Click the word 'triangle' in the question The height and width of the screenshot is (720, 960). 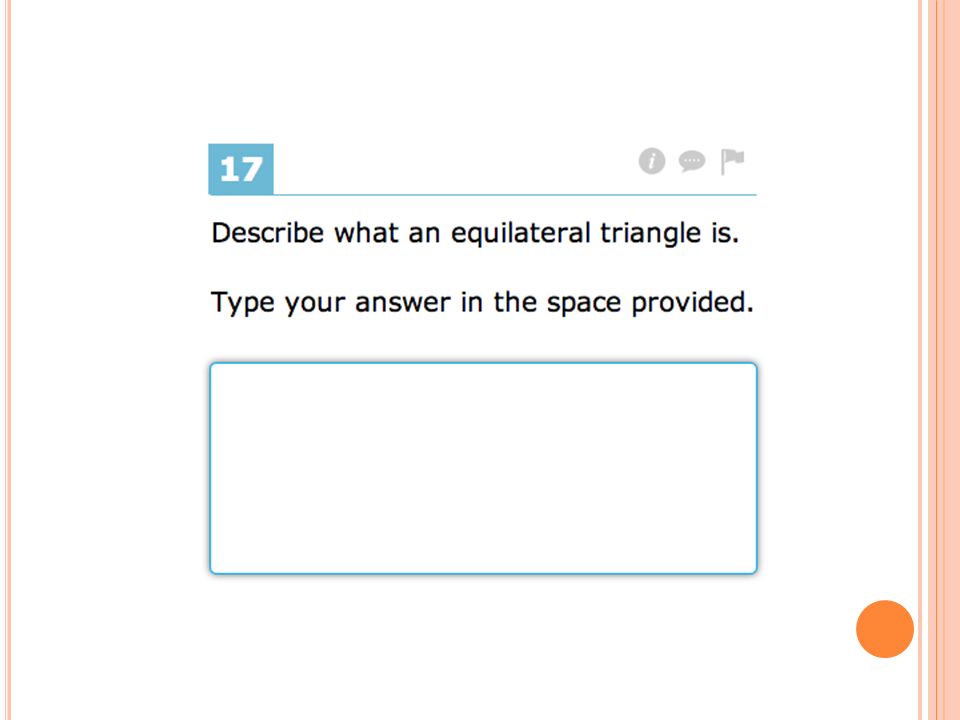650,233
